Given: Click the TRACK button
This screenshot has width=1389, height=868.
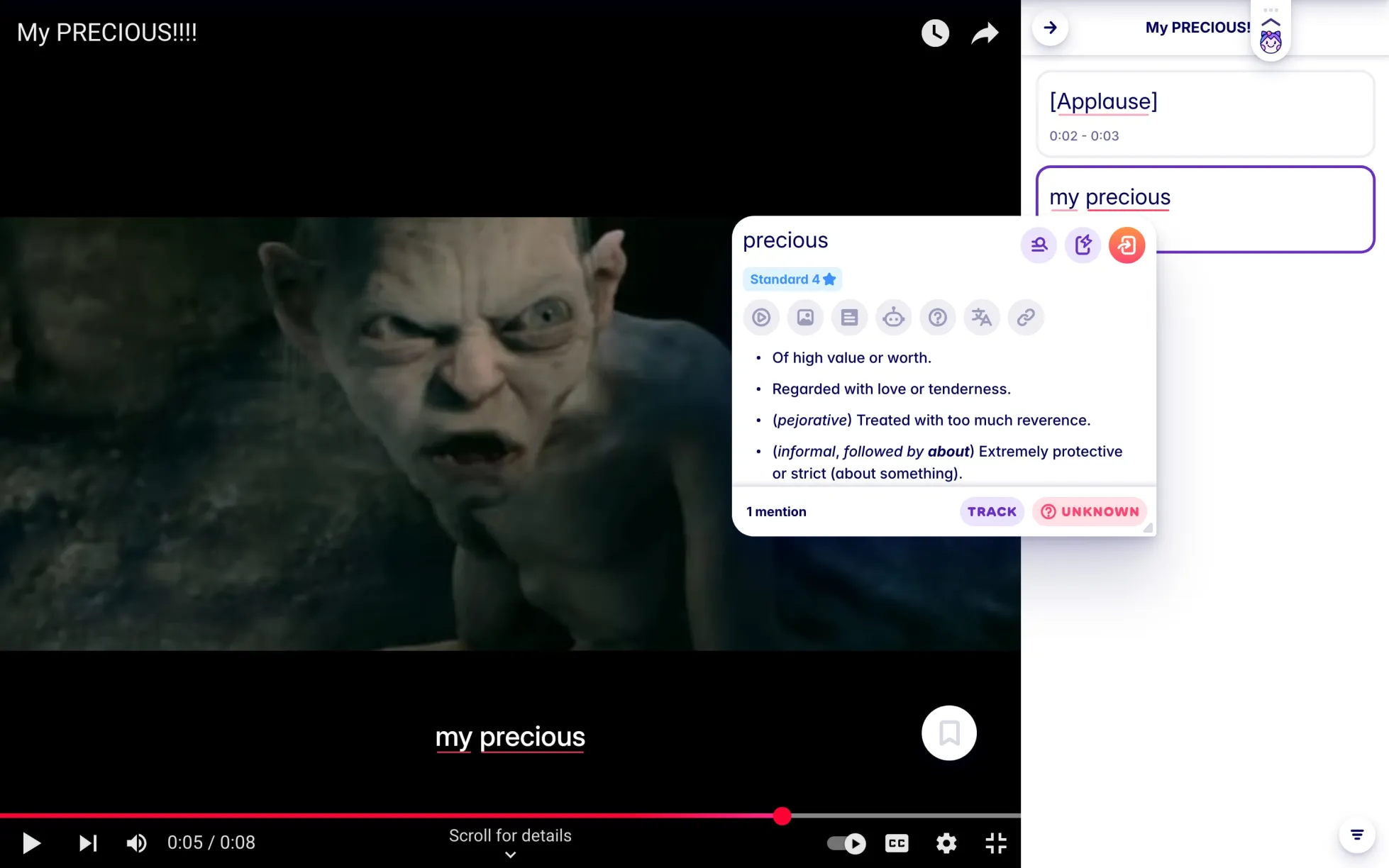Looking at the screenshot, I should tap(991, 511).
